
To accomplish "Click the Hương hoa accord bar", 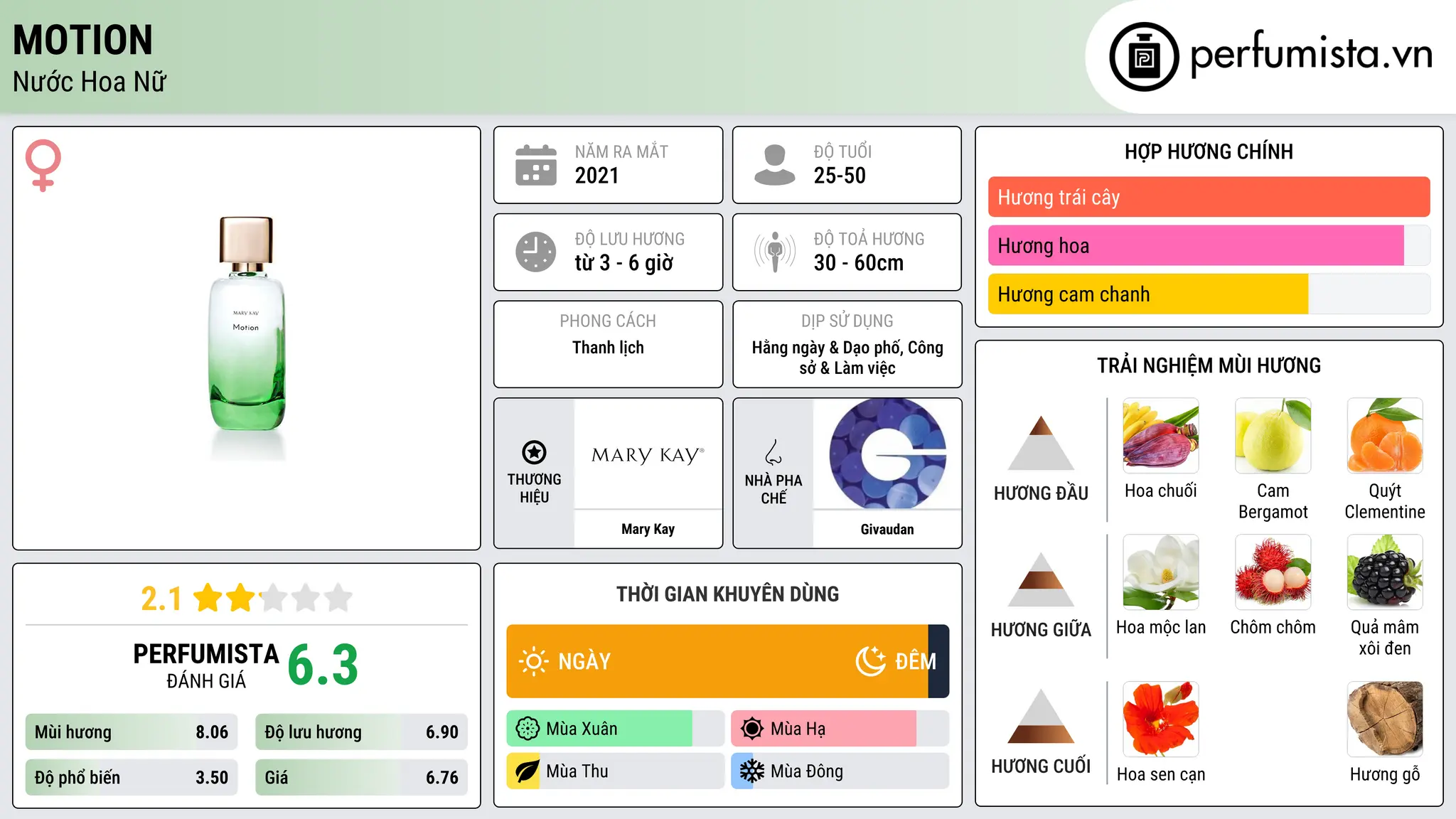I will click(x=1209, y=245).
